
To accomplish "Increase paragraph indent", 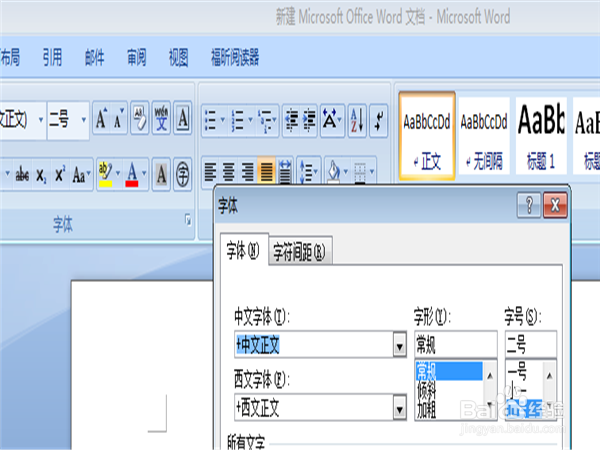I will (x=309, y=121).
